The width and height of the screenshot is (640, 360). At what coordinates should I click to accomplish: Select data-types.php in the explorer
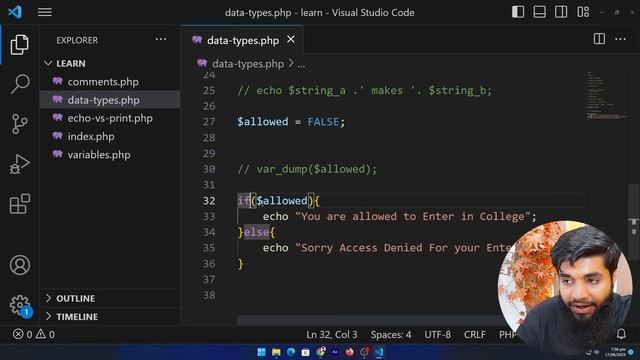[110, 100]
